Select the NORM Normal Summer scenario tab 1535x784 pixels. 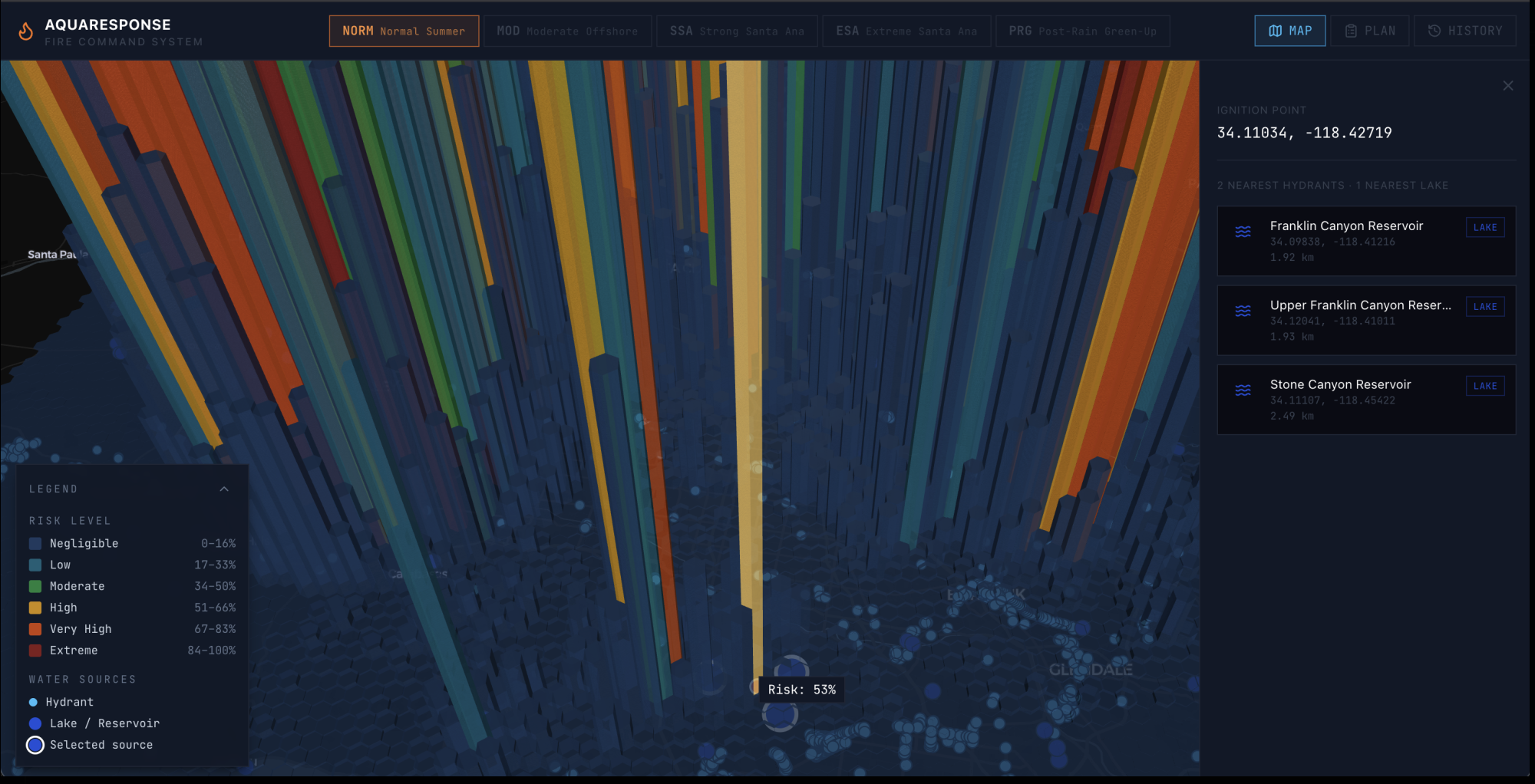[x=404, y=31]
